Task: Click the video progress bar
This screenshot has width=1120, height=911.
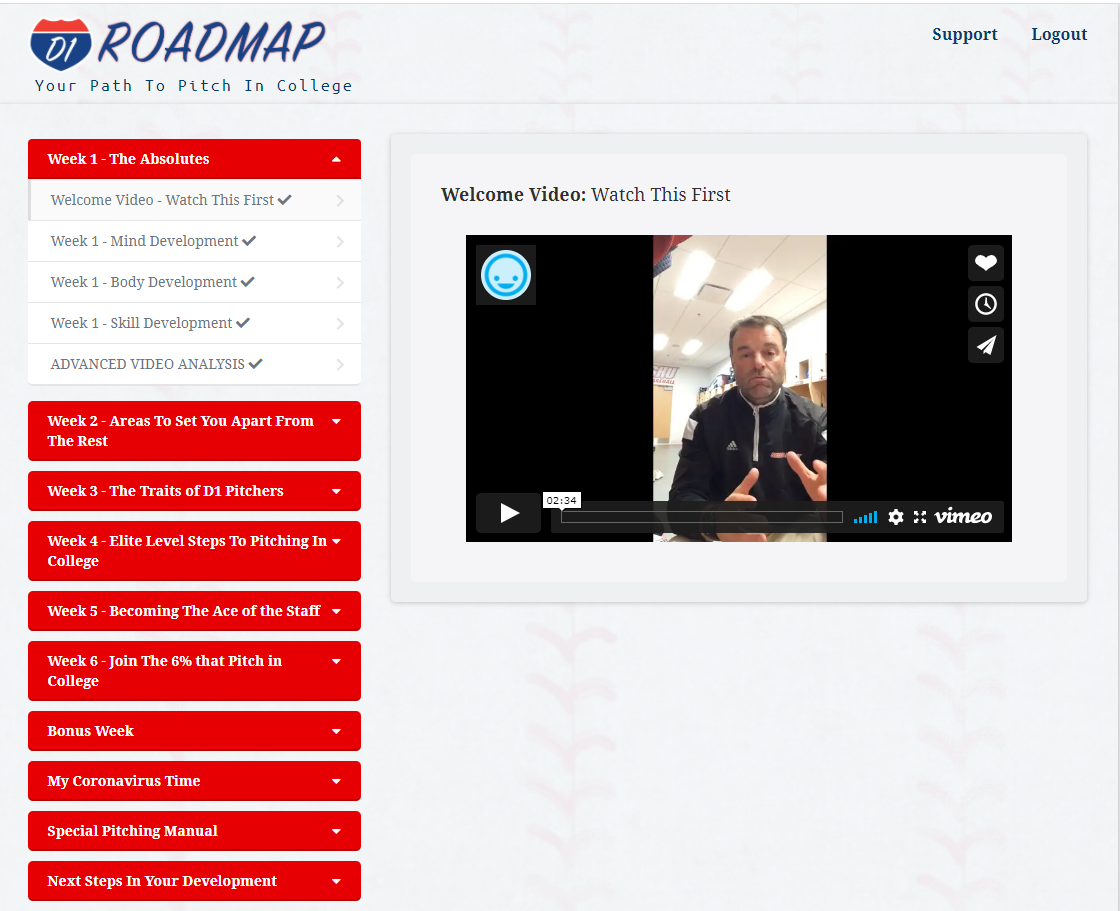Action: (701, 517)
